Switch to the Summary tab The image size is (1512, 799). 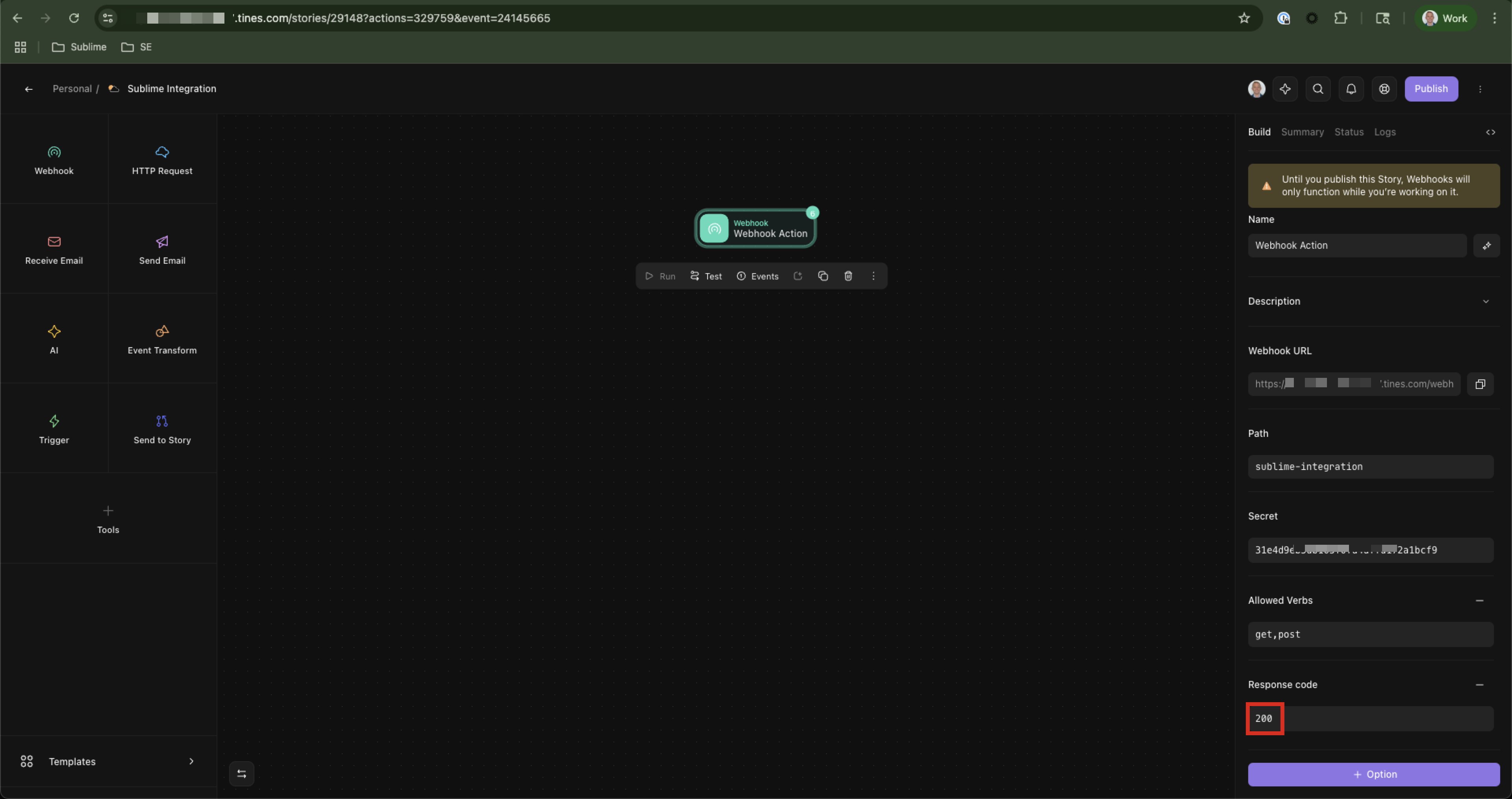tap(1302, 133)
